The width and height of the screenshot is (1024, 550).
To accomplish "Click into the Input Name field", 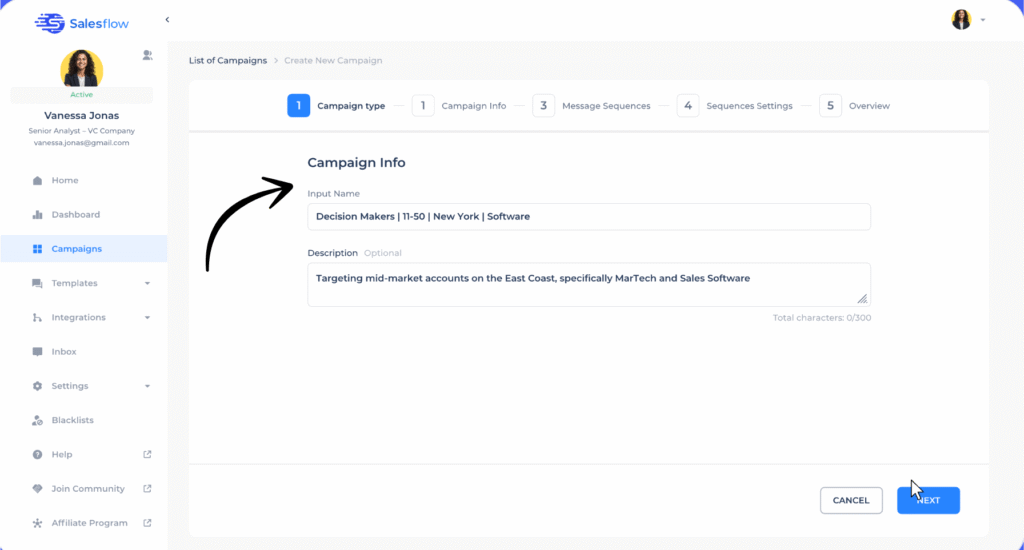I will [x=588, y=217].
